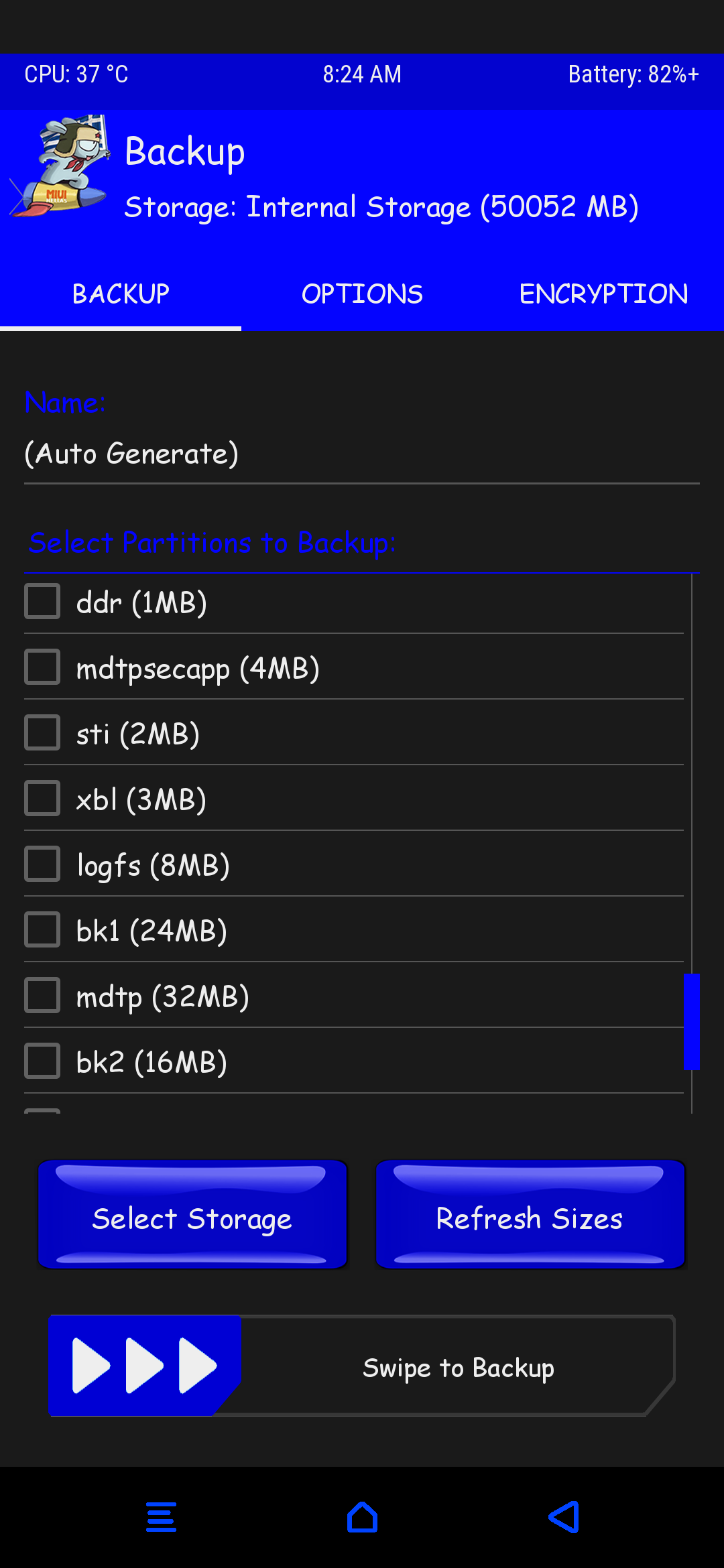Click the partition list scrollbar handle
Viewport: 724px width, 1568px height.
coord(691,1022)
